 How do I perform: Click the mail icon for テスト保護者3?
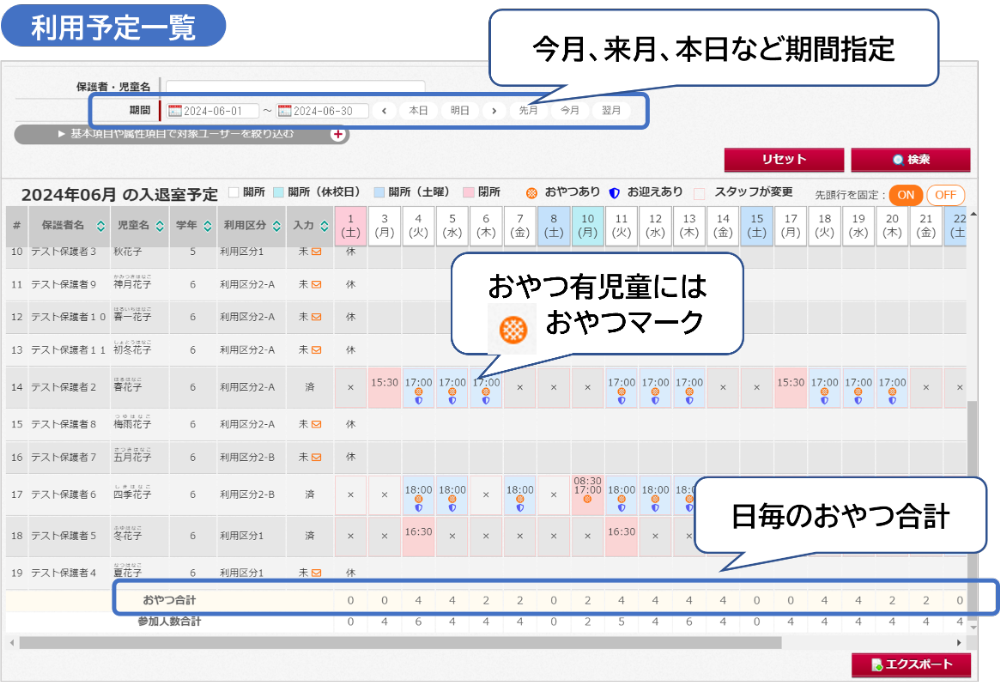[x=316, y=251]
